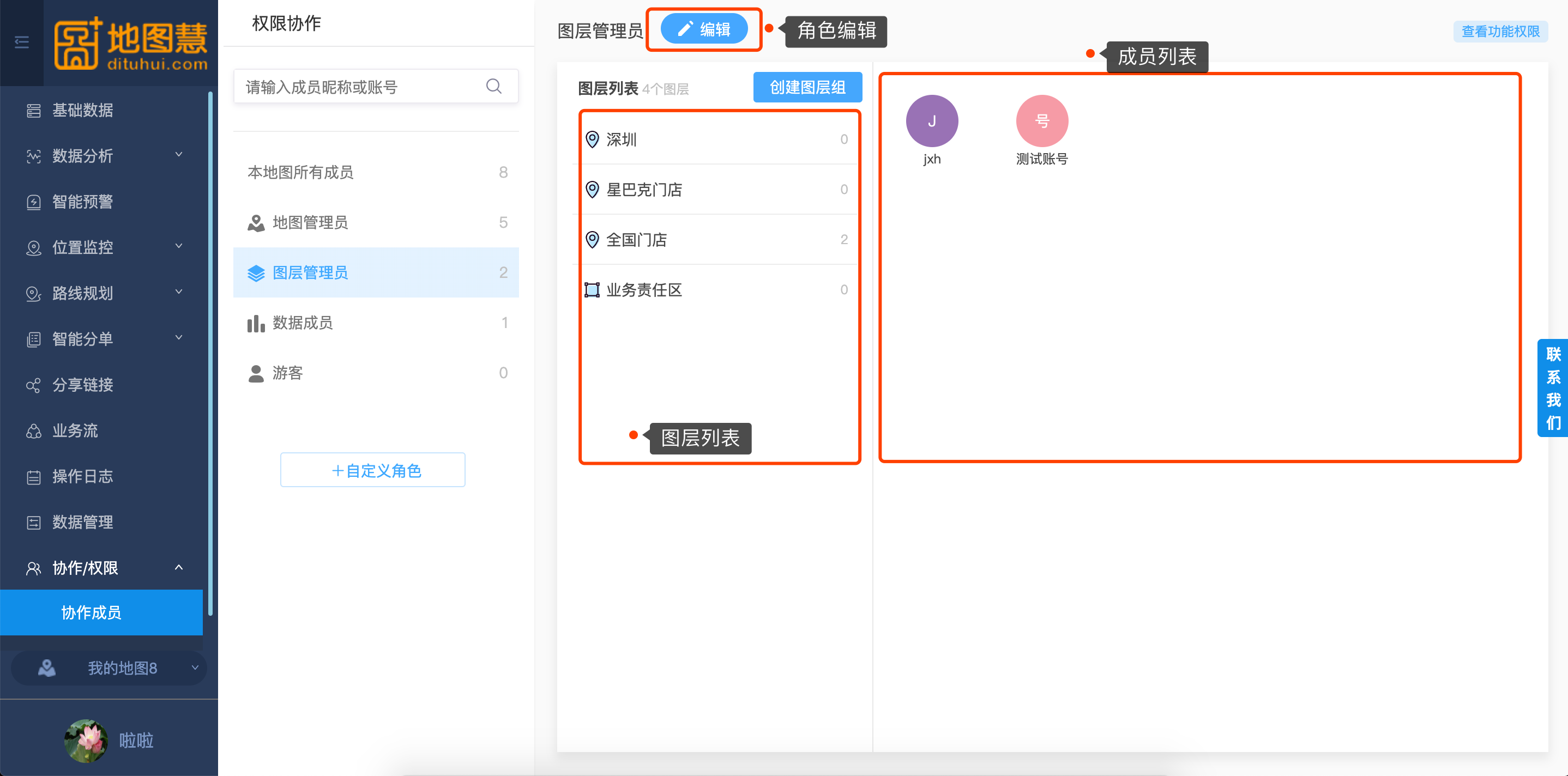
Task: Select the 游客 role
Action: [376, 373]
